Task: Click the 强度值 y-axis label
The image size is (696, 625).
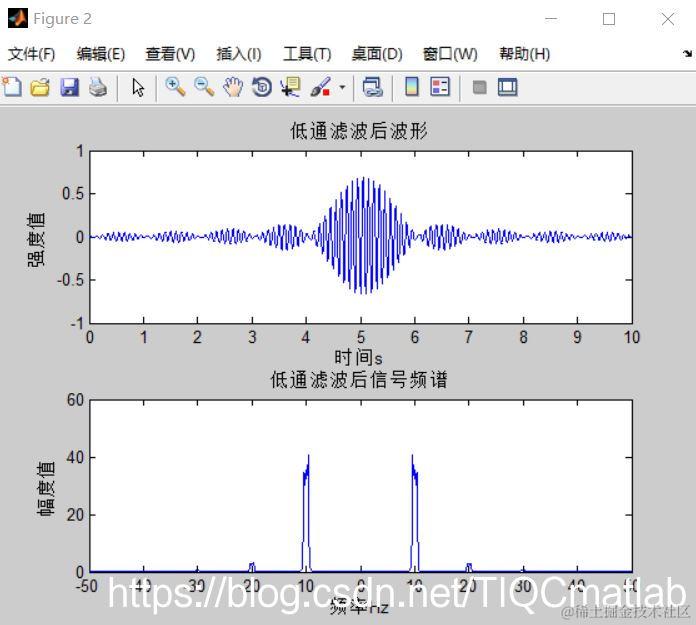Action: (36, 239)
